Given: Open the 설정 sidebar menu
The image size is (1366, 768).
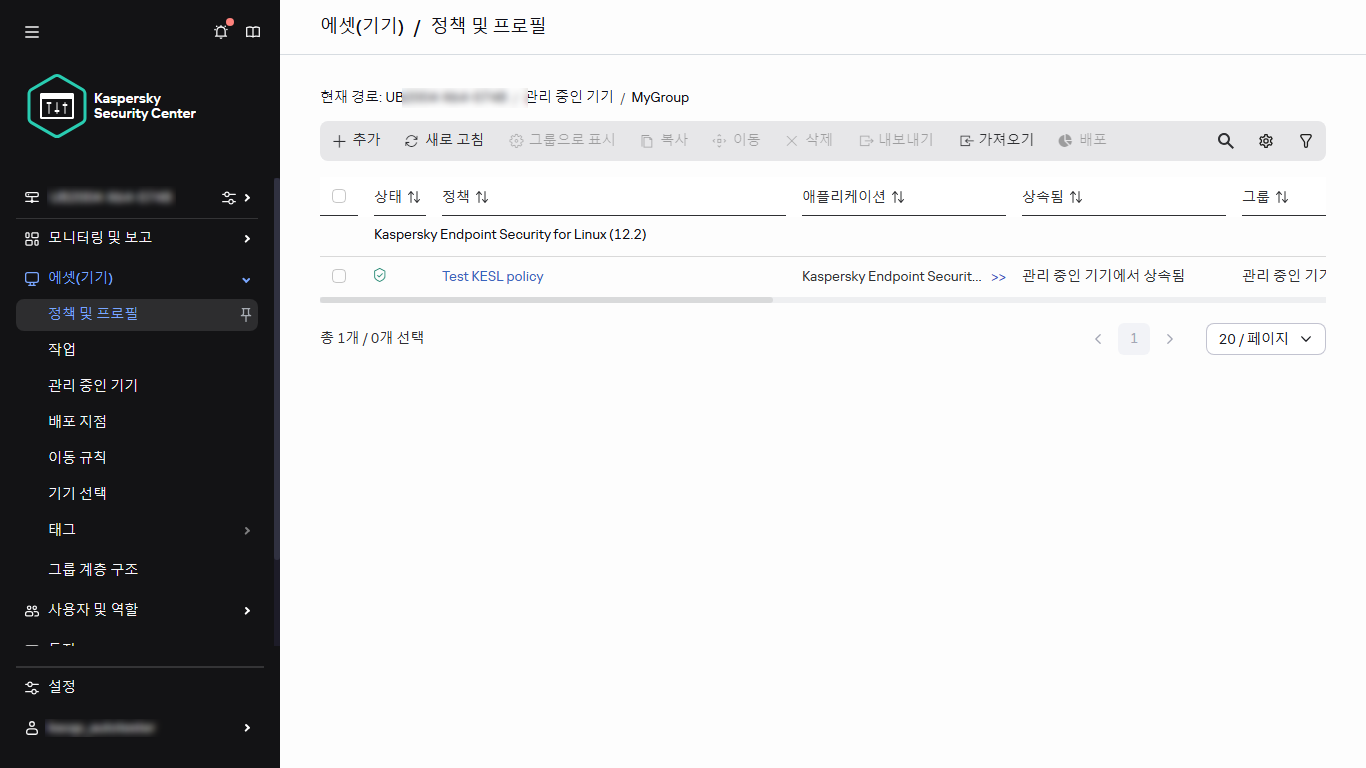Looking at the screenshot, I should coord(62,687).
